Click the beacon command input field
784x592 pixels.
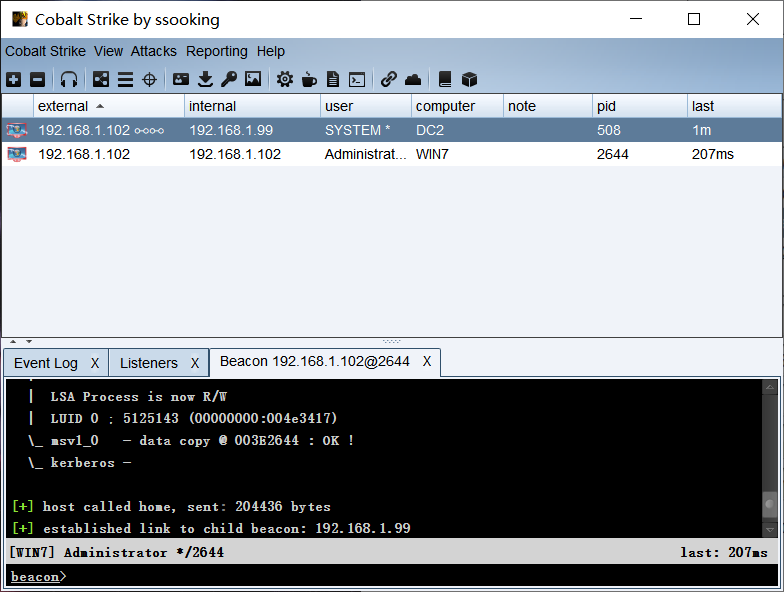(x=392, y=576)
